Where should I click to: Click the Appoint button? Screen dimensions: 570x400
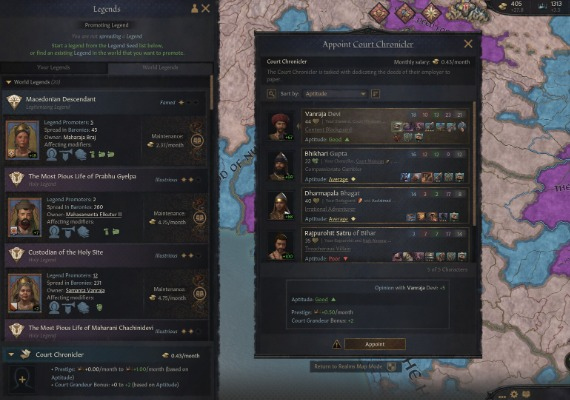click(x=375, y=344)
